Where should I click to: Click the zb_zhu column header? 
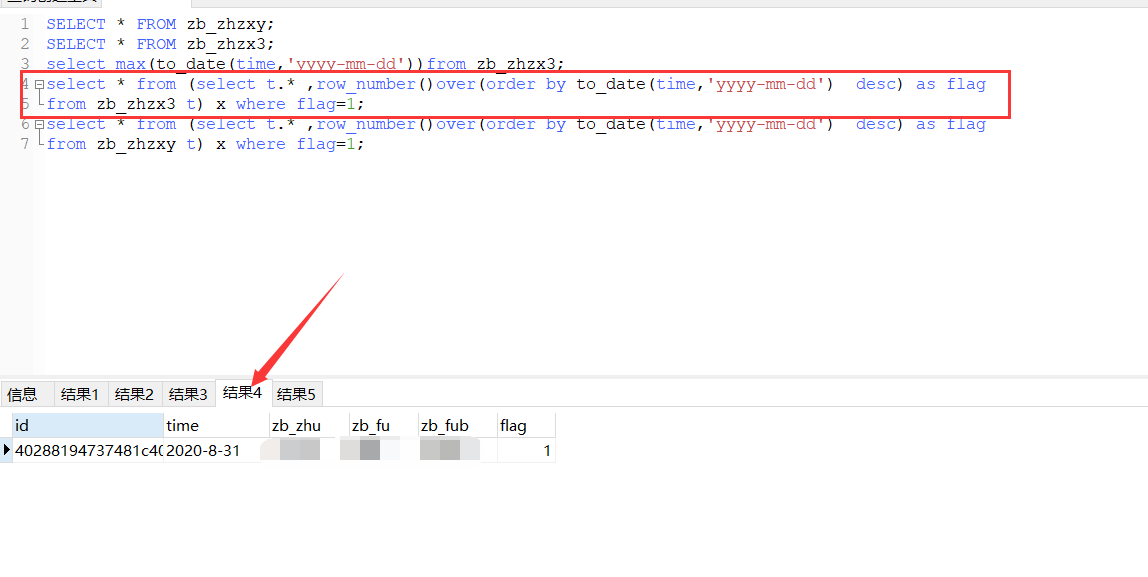309,425
